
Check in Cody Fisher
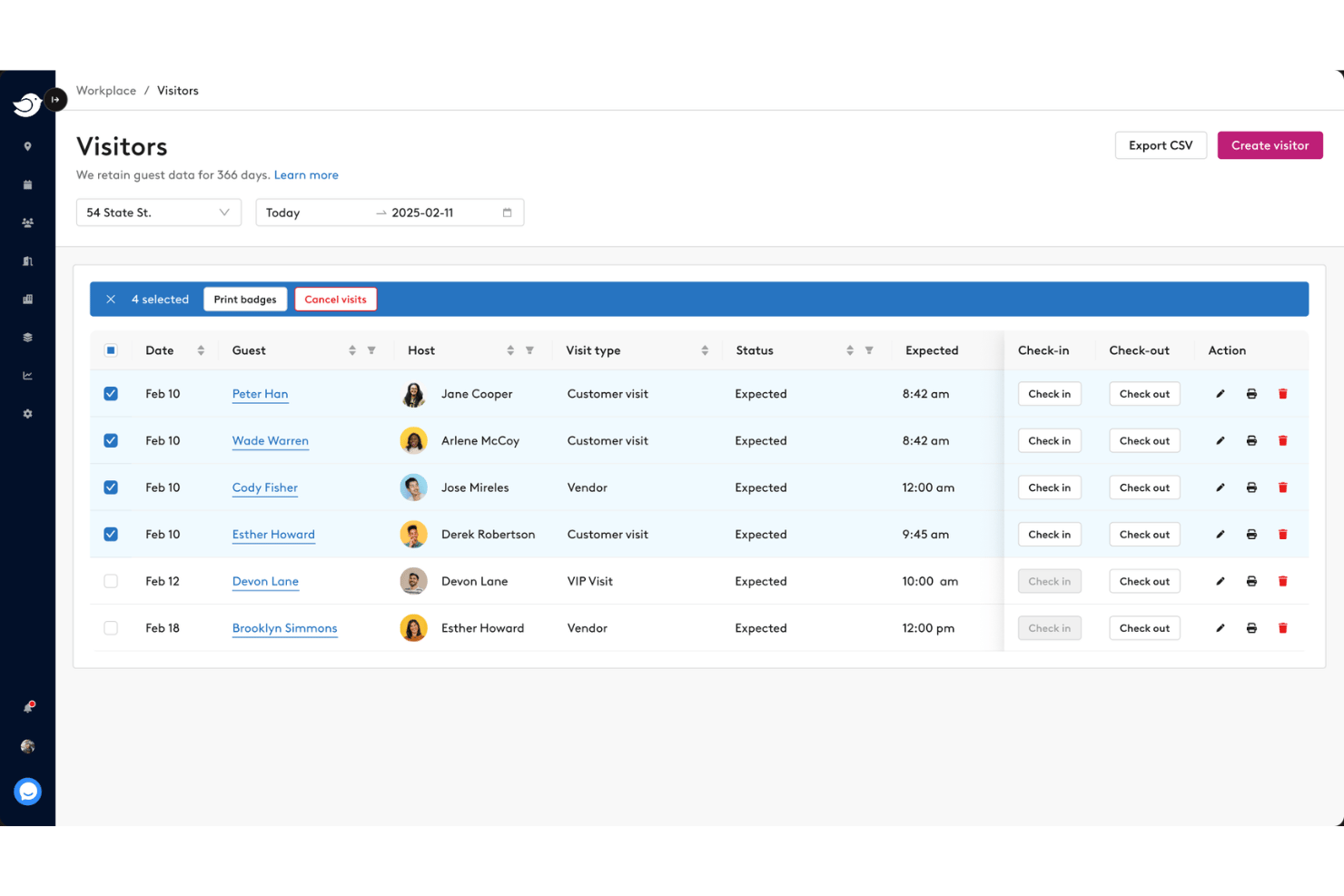tap(1049, 487)
